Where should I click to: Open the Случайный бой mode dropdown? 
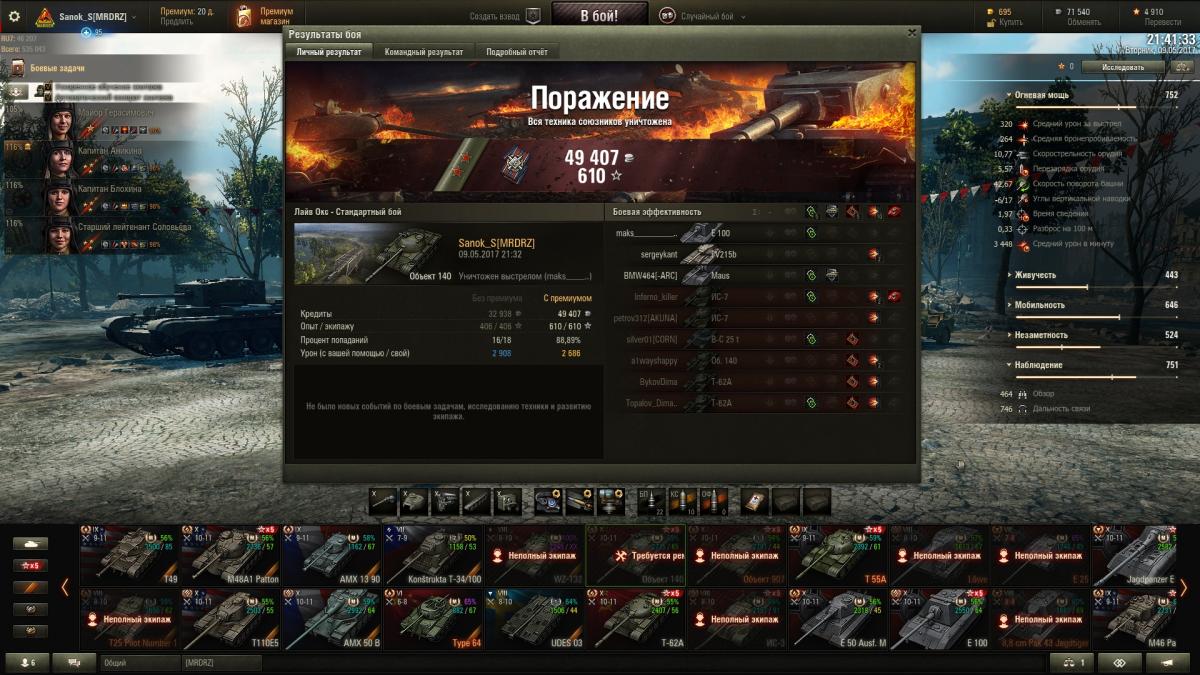tap(741, 17)
